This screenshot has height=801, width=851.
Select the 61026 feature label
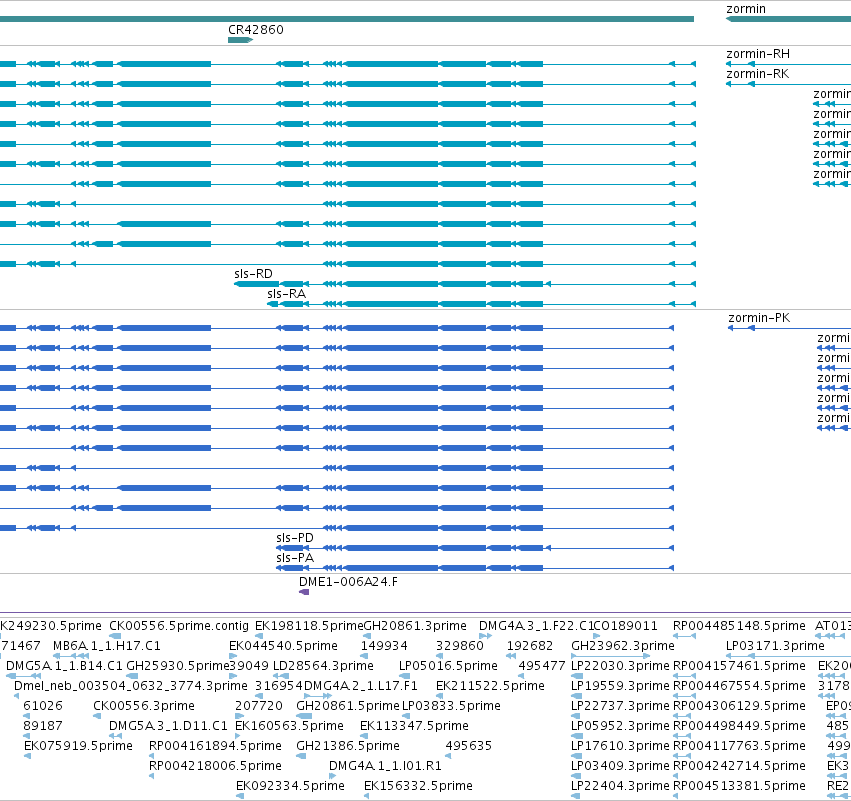click(x=43, y=706)
